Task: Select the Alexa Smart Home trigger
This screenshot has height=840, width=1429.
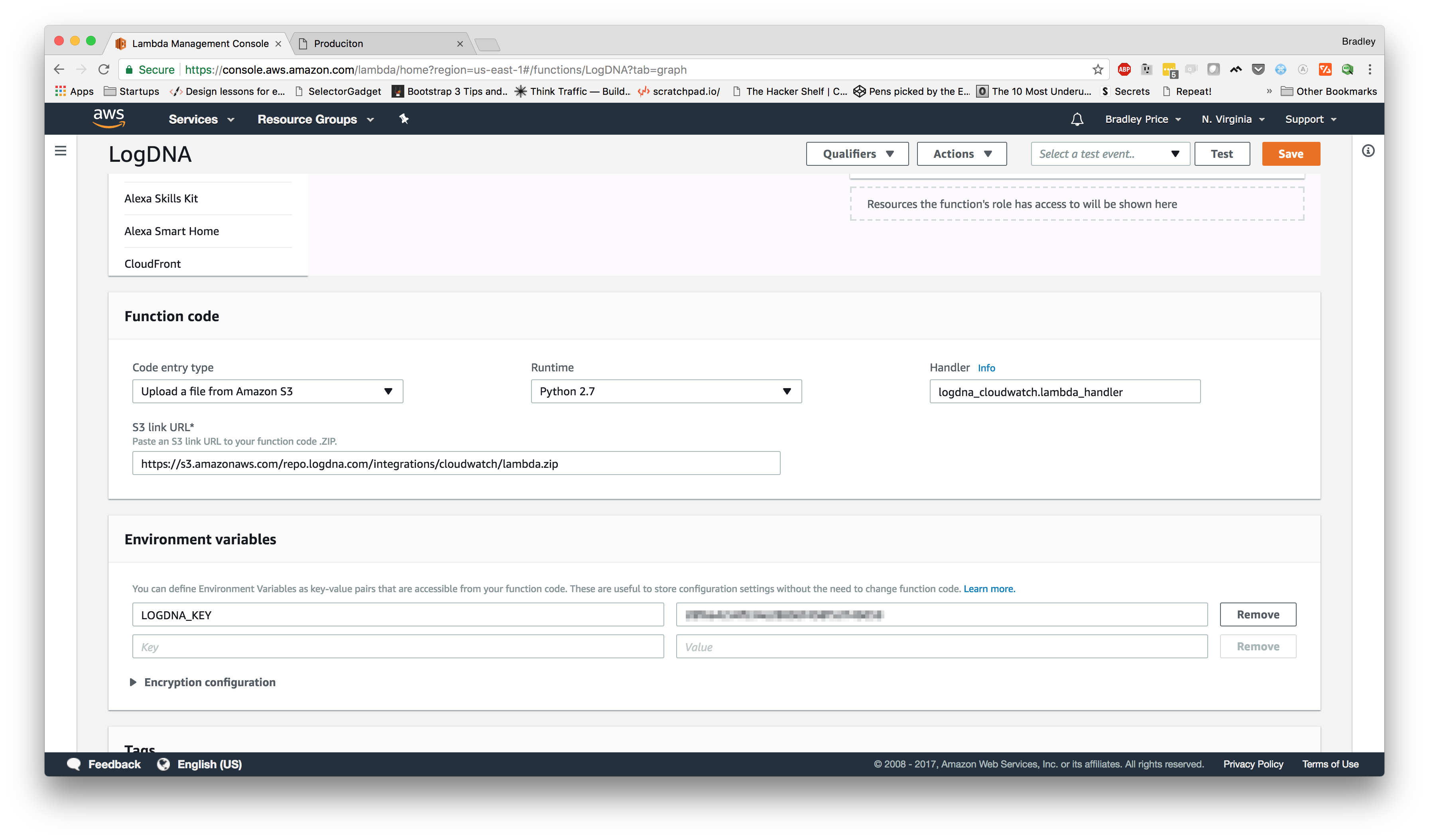Action: (171, 231)
